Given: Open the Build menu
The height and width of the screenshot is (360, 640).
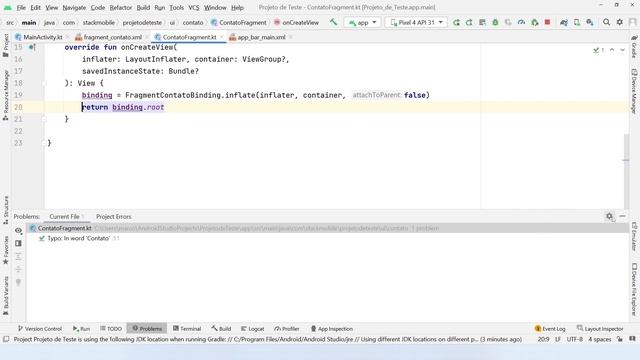Looking at the screenshot, I should pos(143,7).
